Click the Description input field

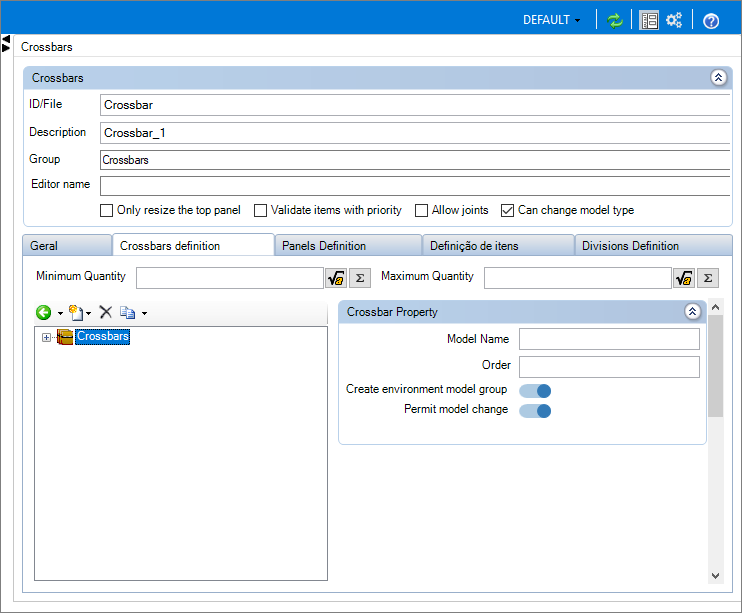pyautogui.click(x=415, y=133)
